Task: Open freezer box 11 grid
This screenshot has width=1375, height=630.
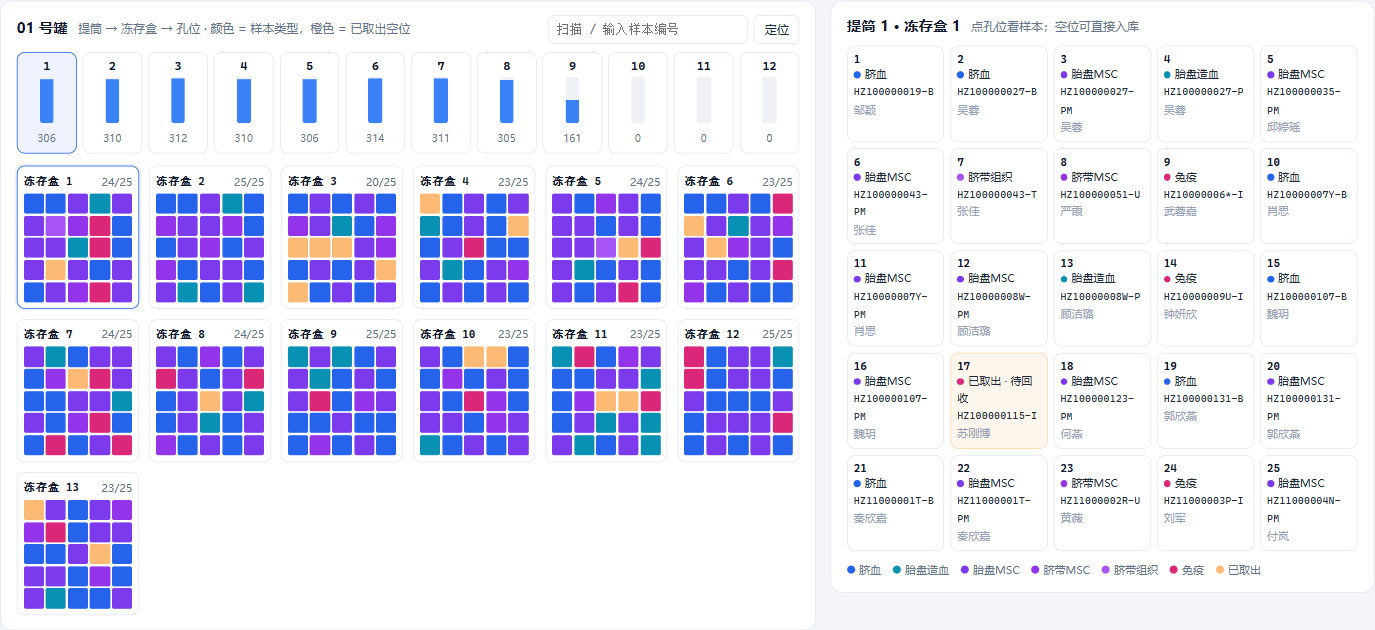Action: pyautogui.click(x=606, y=390)
